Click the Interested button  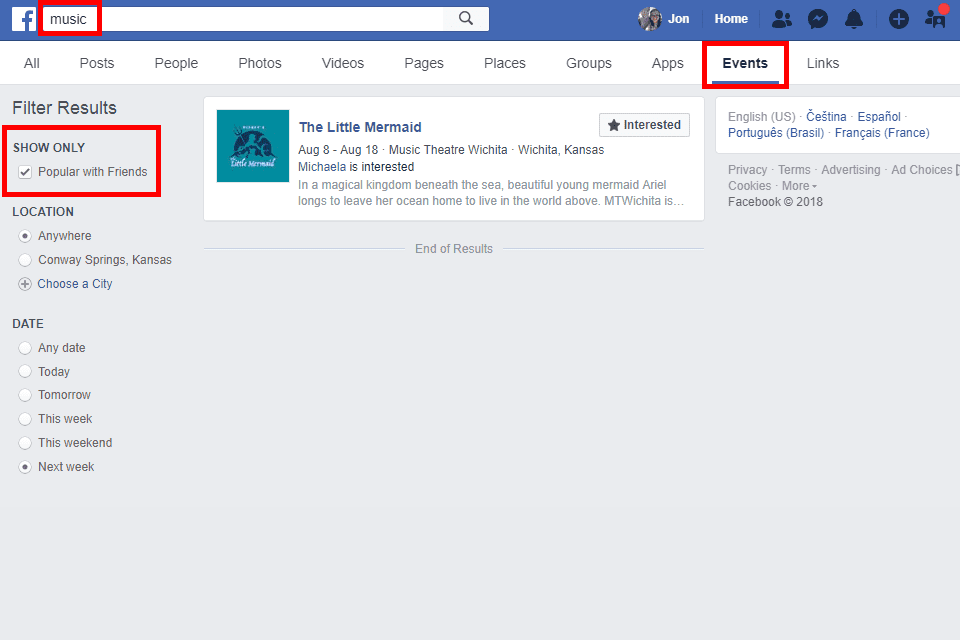(x=644, y=125)
